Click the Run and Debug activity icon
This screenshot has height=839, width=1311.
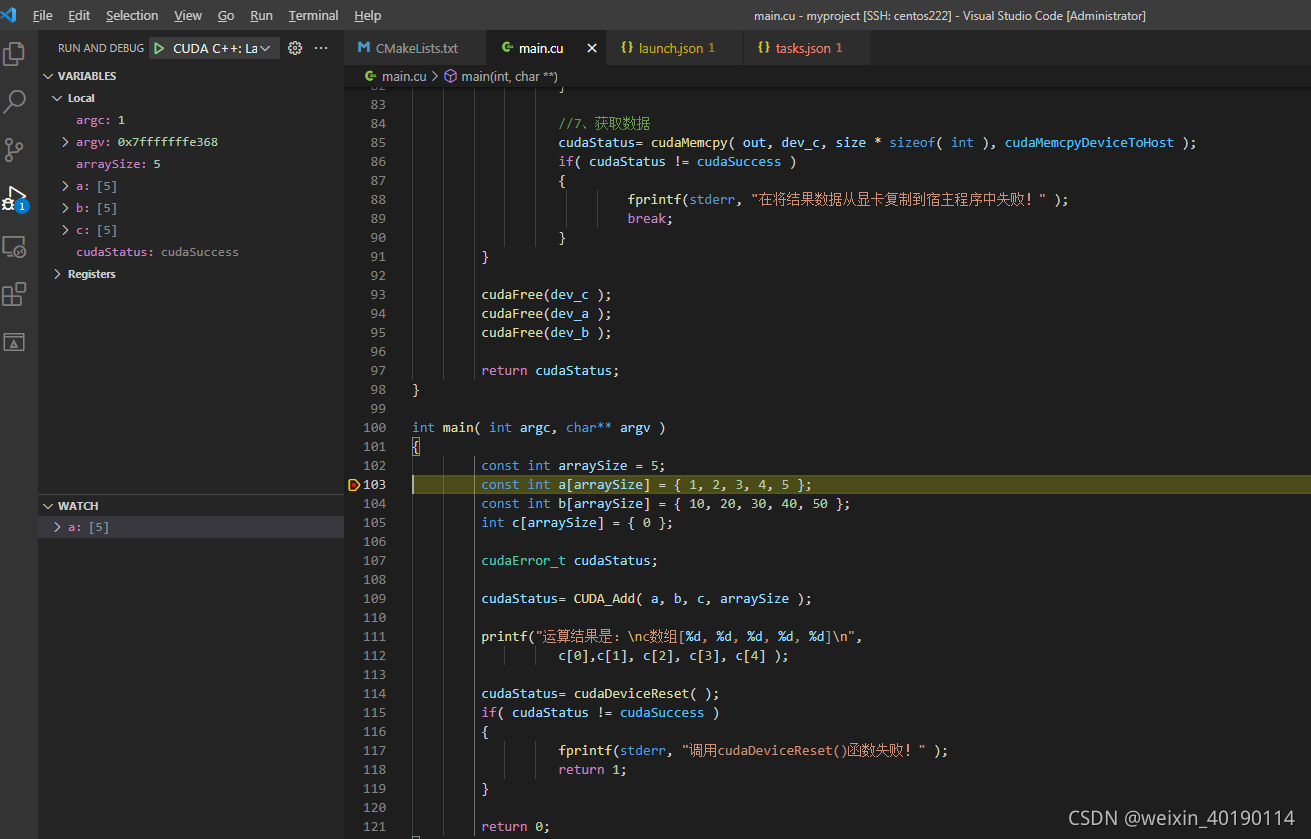[x=15, y=198]
